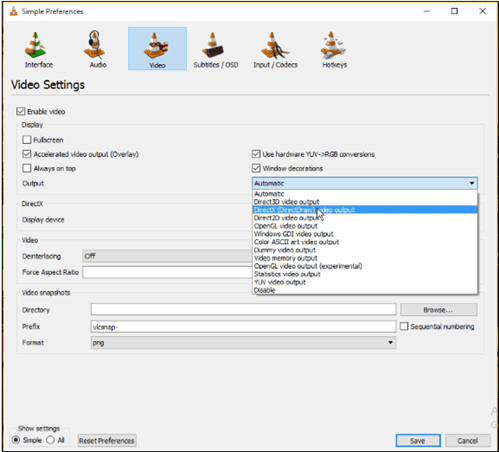Toggle the Enable video checkbox
The height and width of the screenshot is (452, 499).
pyautogui.click(x=21, y=111)
